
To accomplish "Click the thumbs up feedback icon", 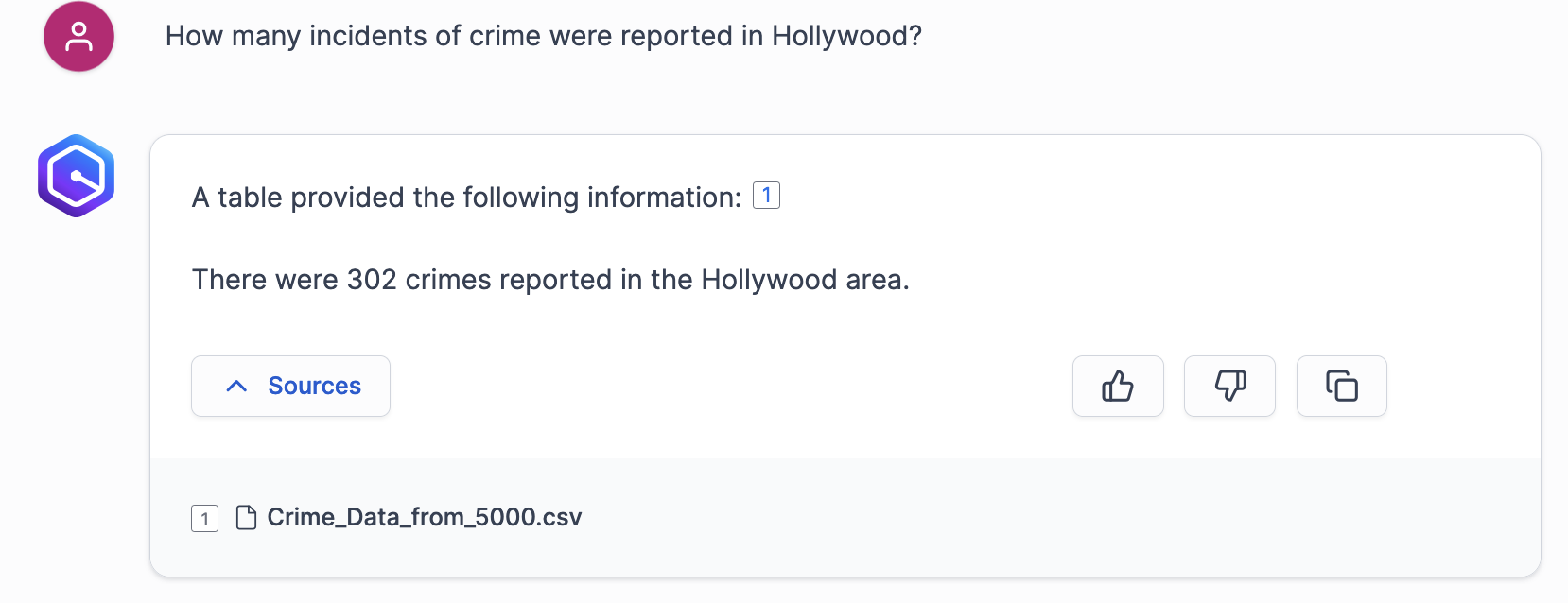I will point(1118,386).
